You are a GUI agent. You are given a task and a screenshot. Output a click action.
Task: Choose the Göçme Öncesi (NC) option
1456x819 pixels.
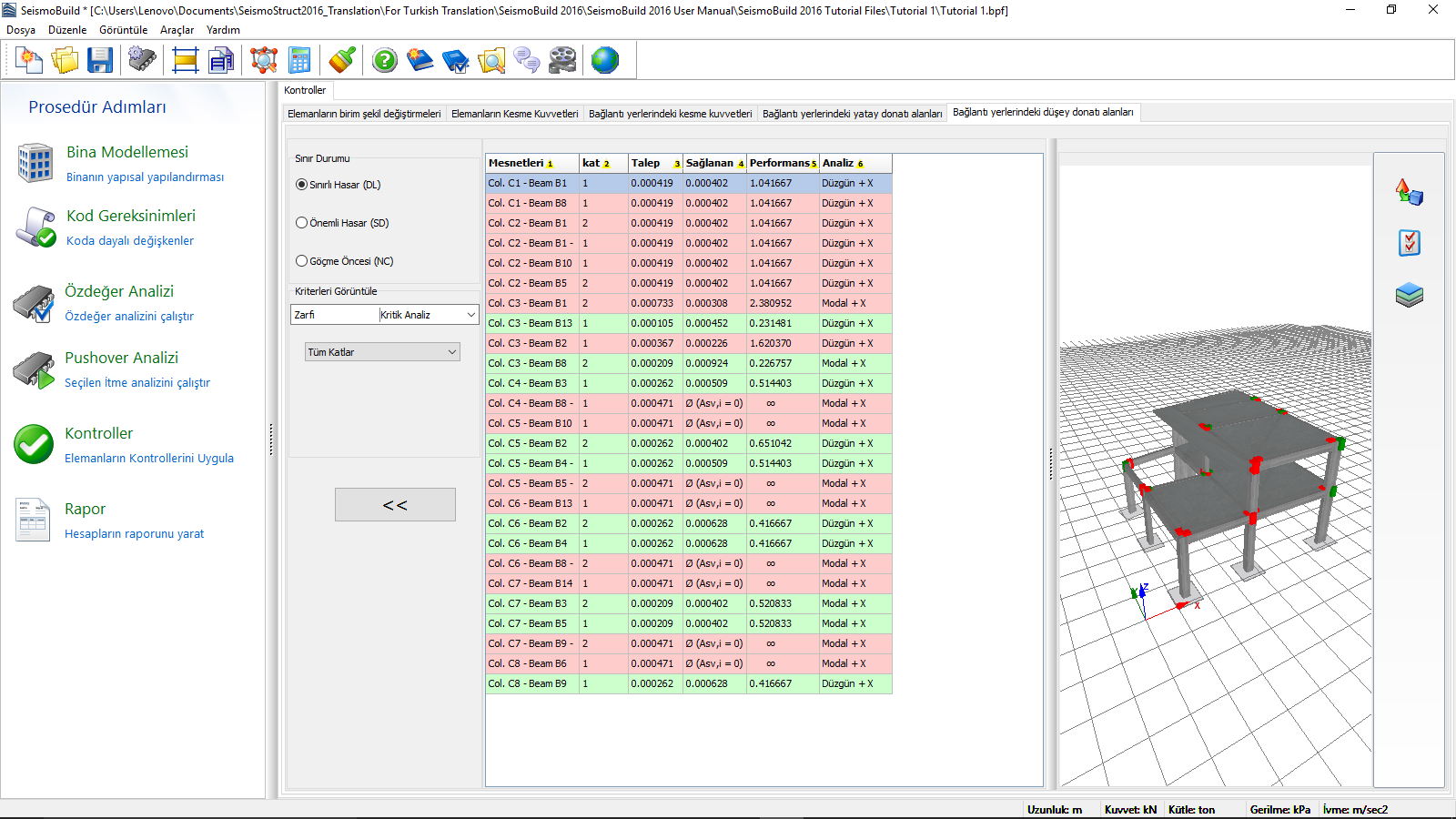click(302, 261)
